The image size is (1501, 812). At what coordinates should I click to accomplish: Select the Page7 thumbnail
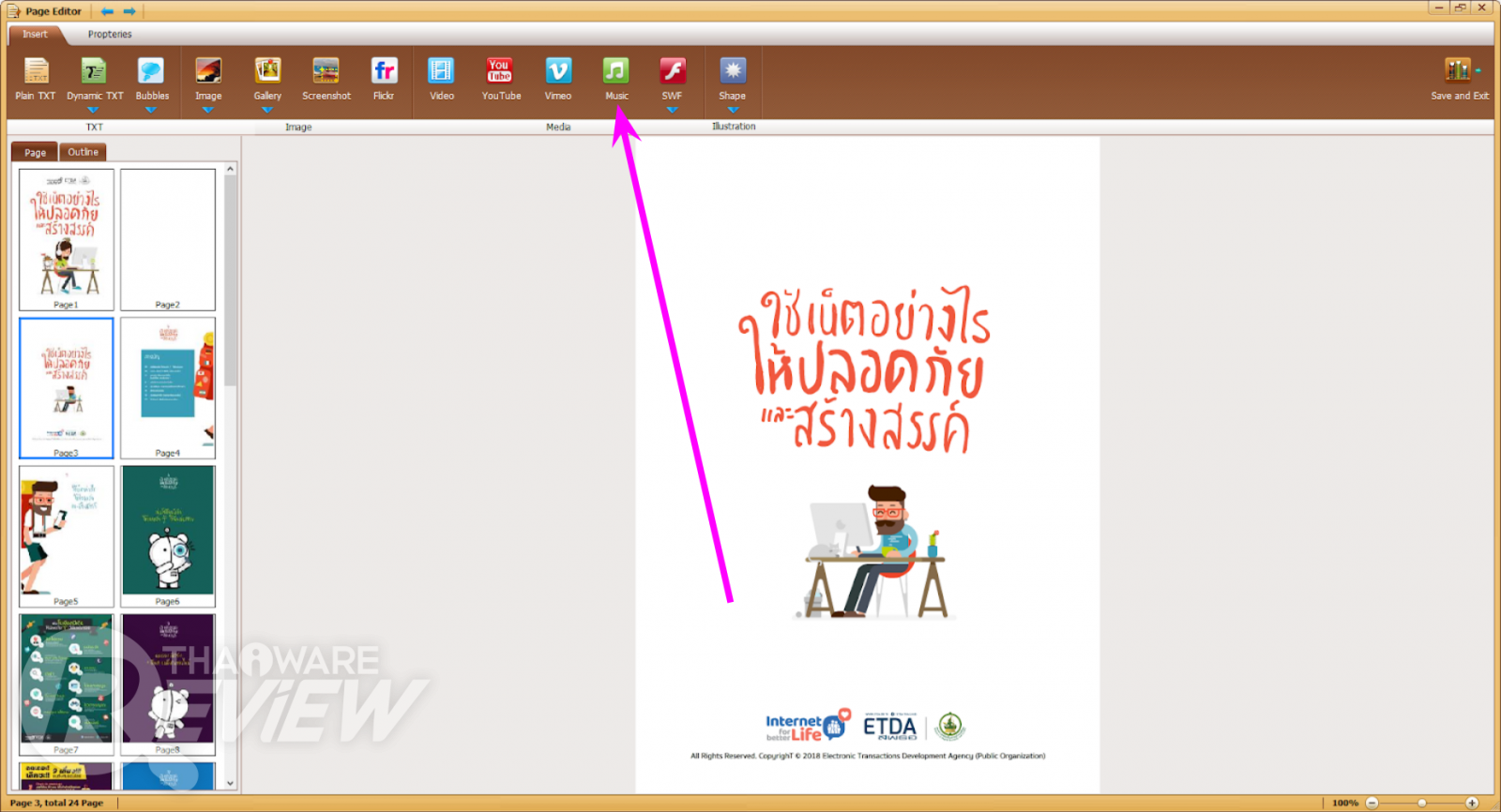tap(67, 684)
